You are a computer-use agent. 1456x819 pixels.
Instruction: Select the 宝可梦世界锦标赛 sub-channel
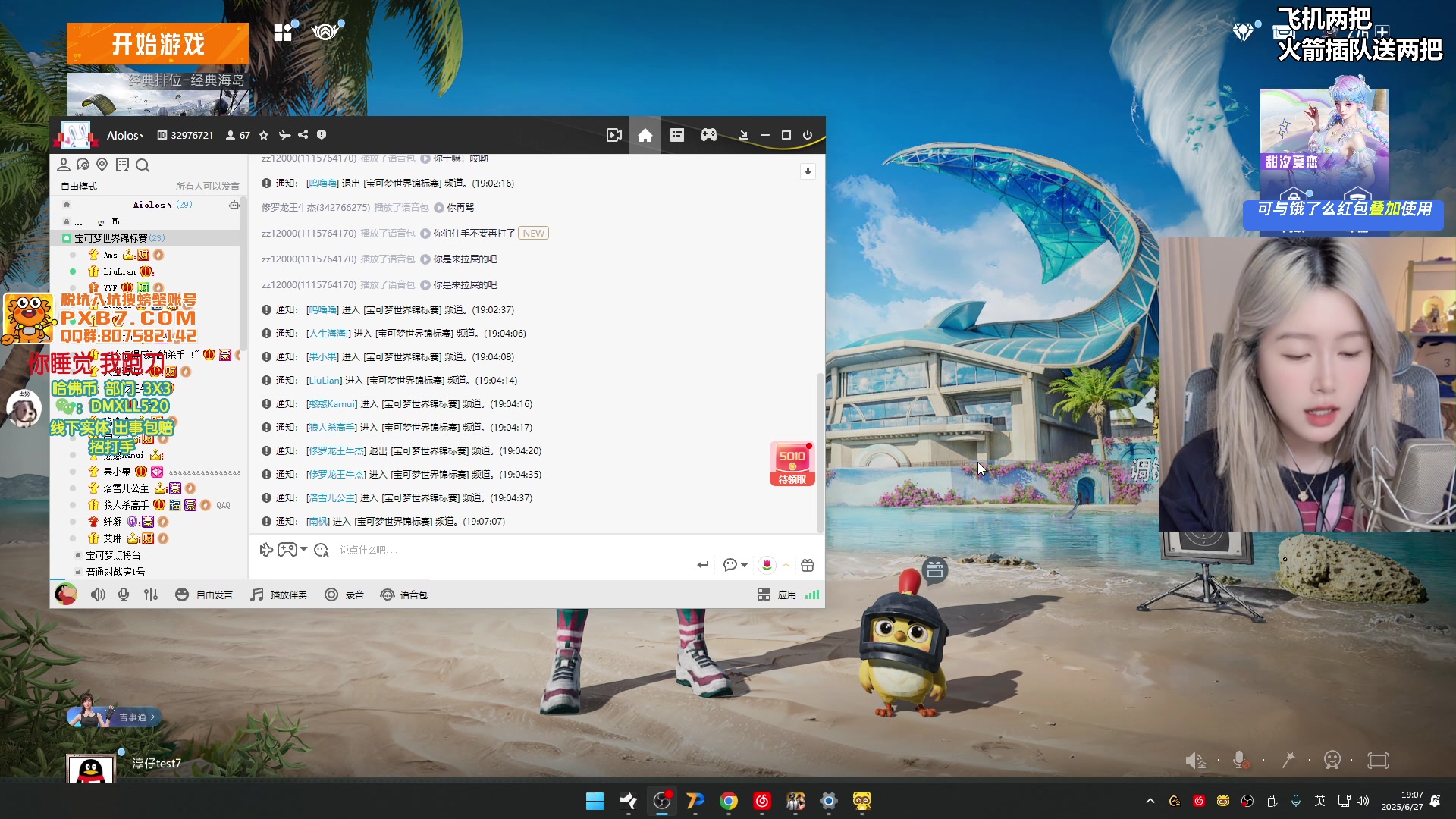click(x=111, y=238)
